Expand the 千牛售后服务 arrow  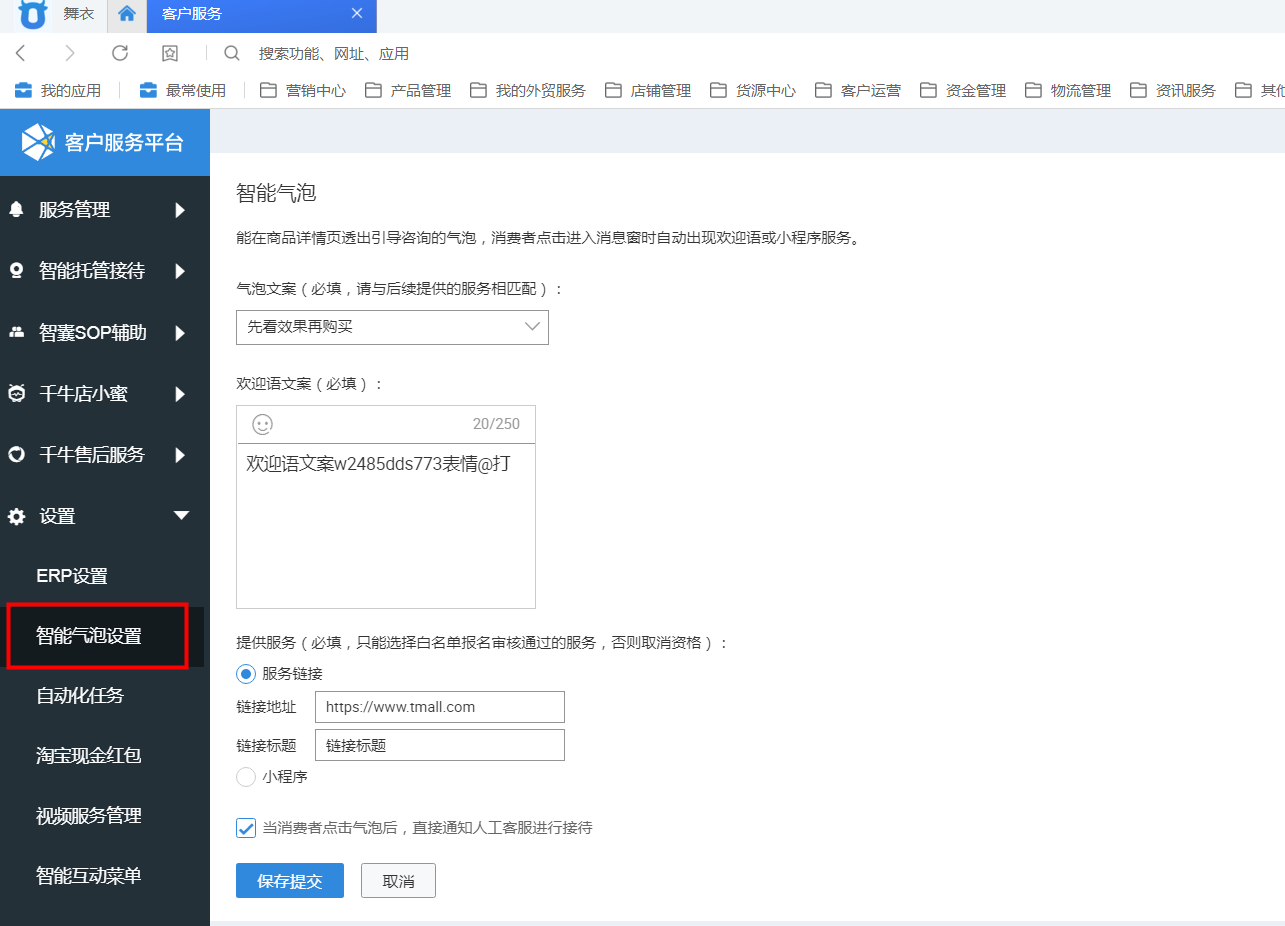tap(181, 455)
